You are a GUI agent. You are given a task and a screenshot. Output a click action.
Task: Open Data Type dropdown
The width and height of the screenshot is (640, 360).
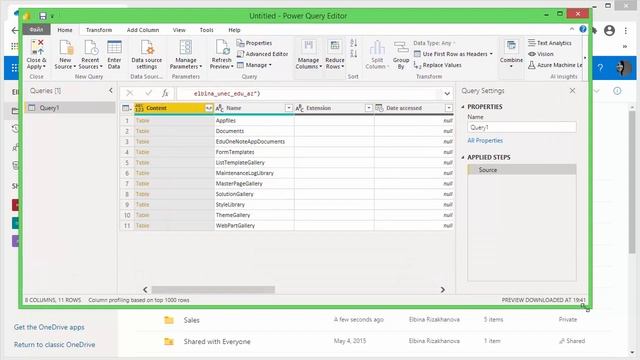[x=434, y=43]
